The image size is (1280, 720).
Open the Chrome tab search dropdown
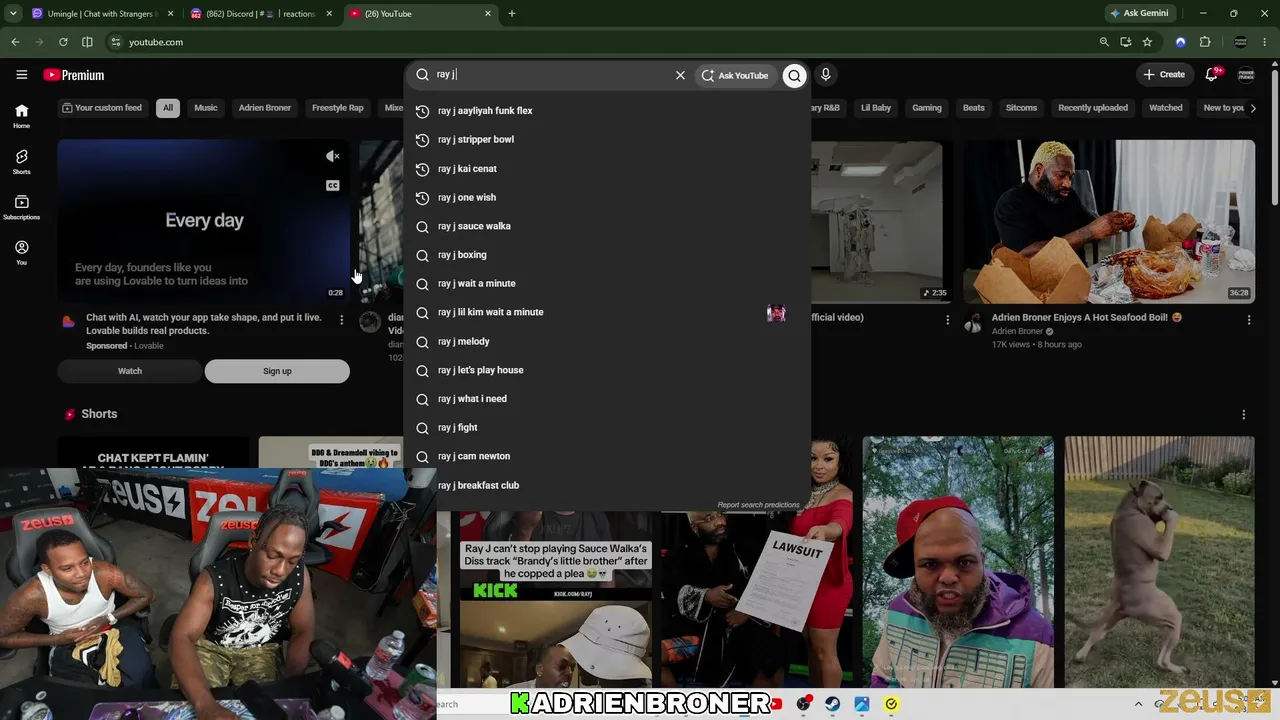click(x=13, y=14)
